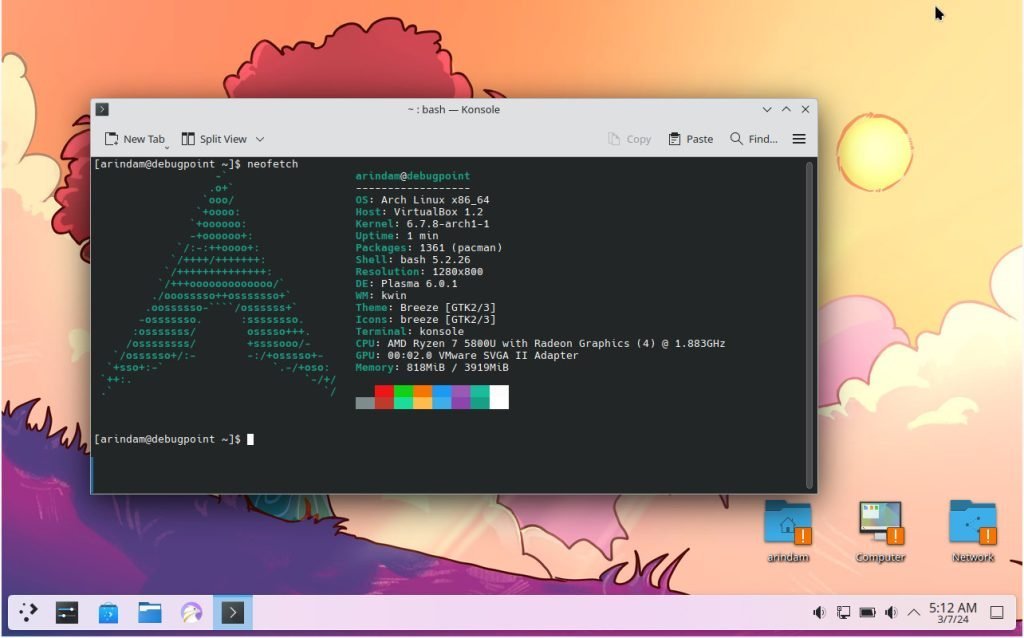Open the KDE application launcher
This screenshot has width=1024, height=638.
(27, 613)
